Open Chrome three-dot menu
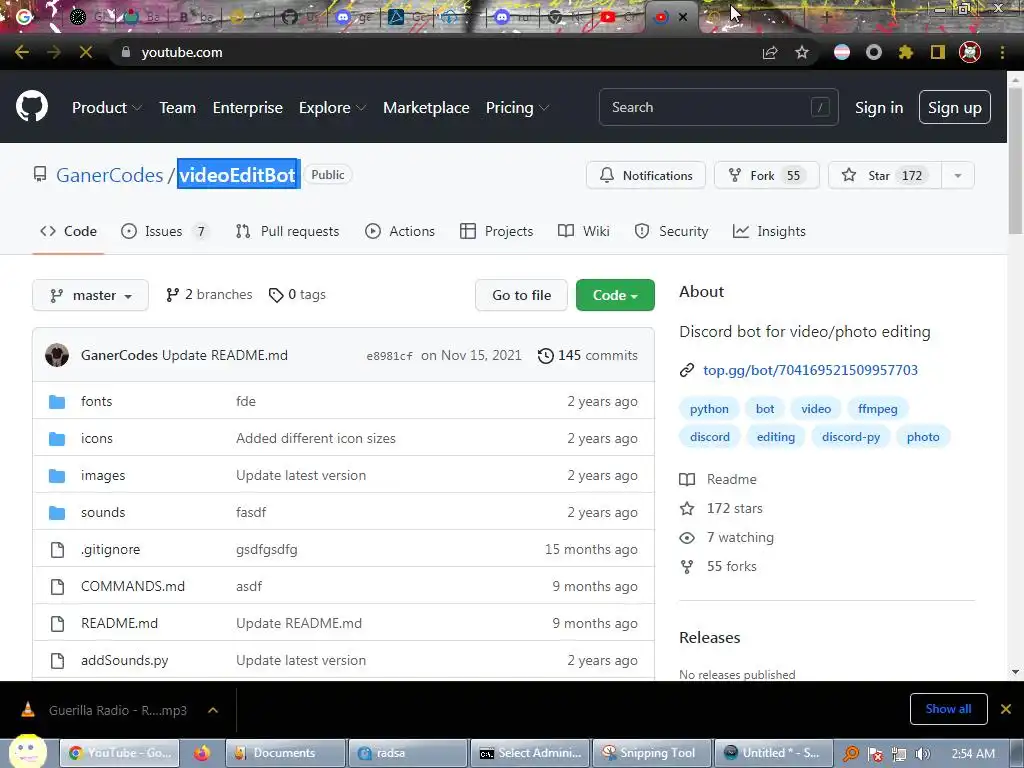The image size is (1024, 768). click(x=1002, y=52)
